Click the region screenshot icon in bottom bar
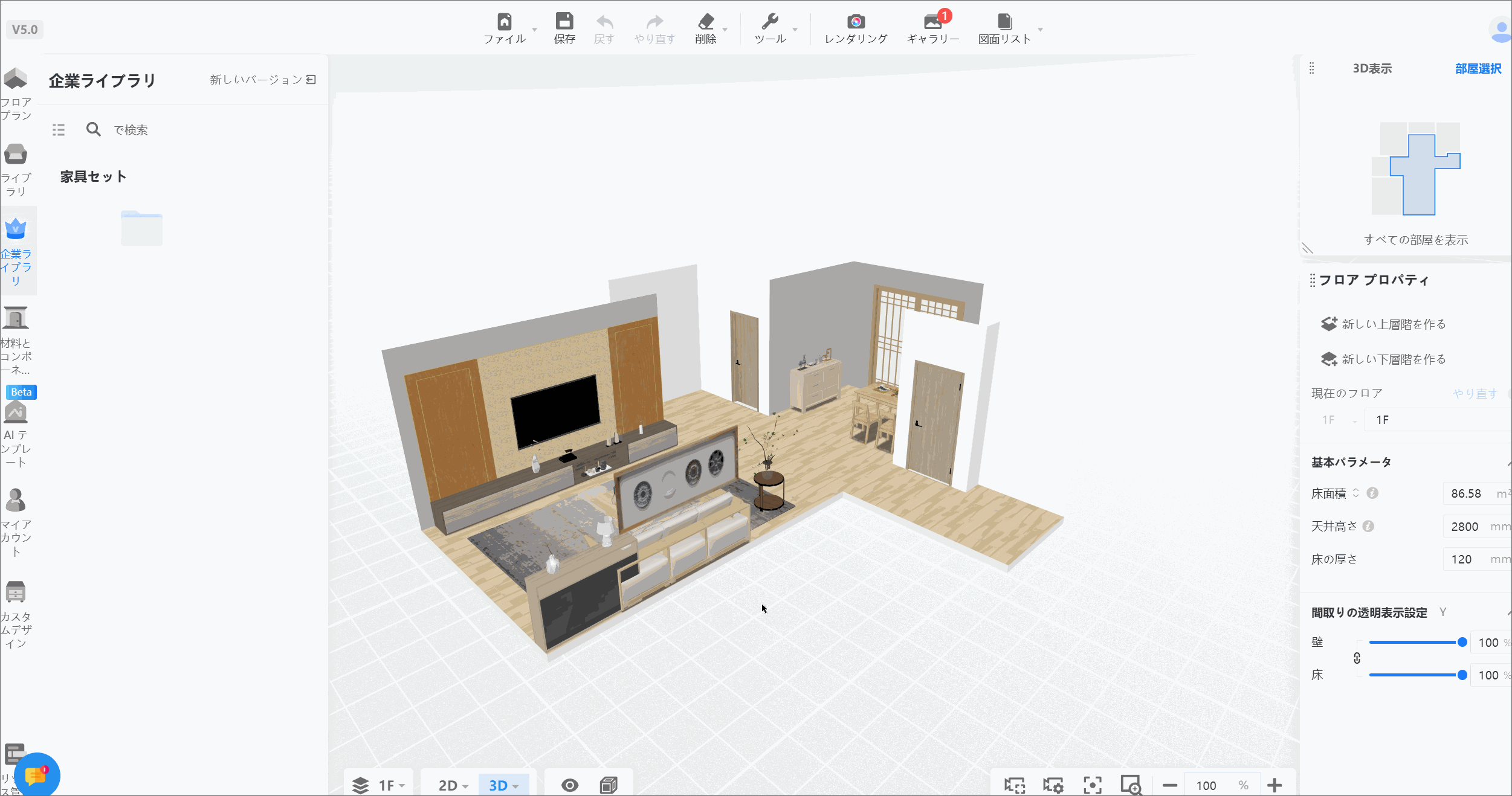Screen dimensions: 1512x796 1015,785
